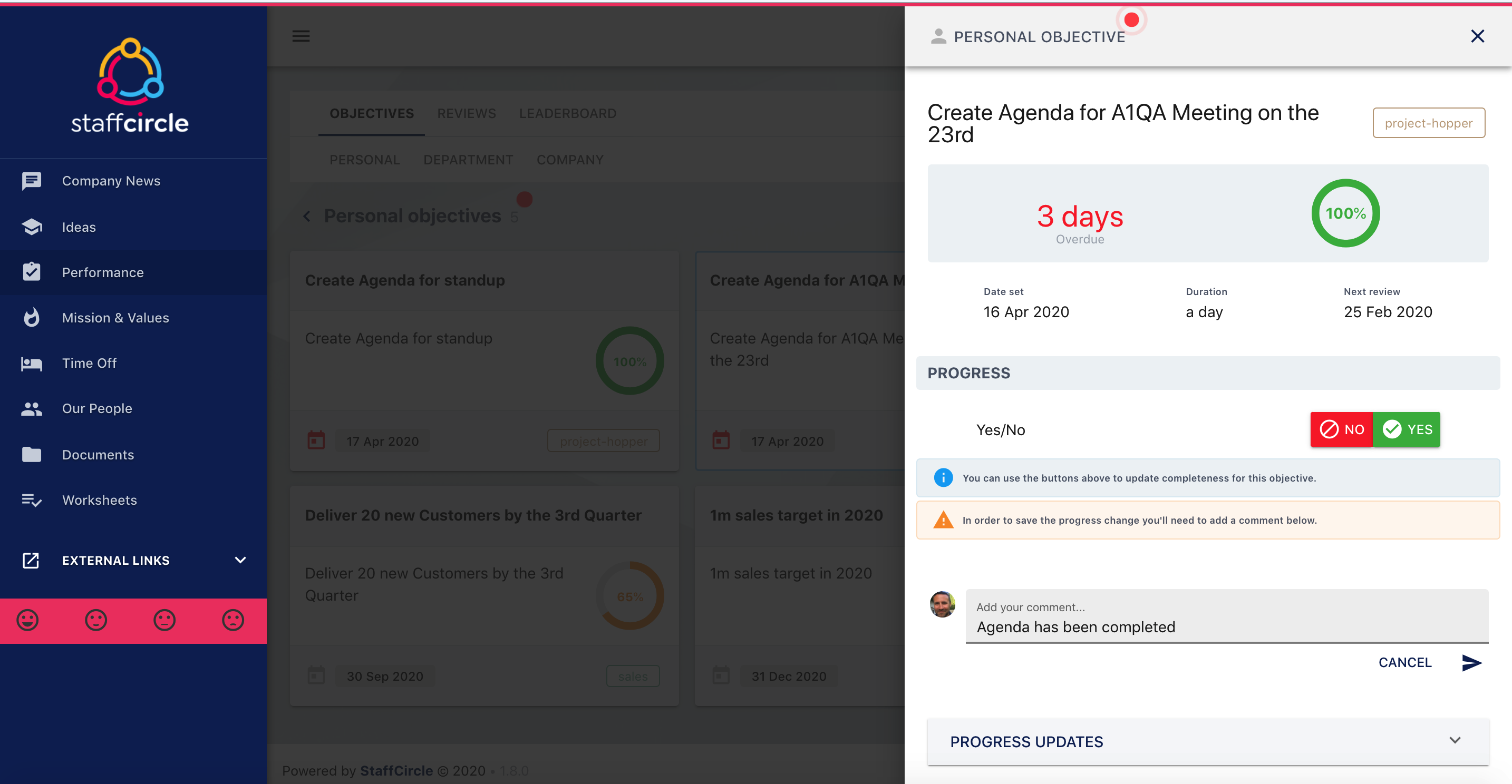Image resolution: width=1512 pixels, height=784 pixels.
Task: Click the Our People group icon
Action: (31, 409)
